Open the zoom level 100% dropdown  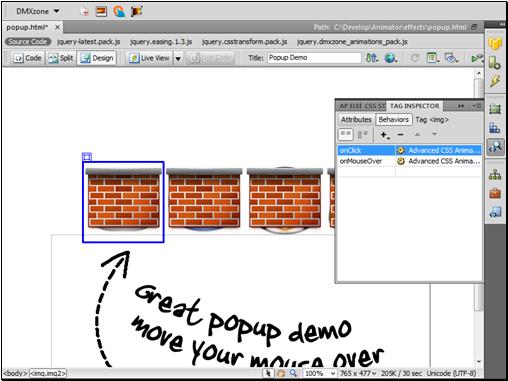pyautogui.click(x=320, y=373)
